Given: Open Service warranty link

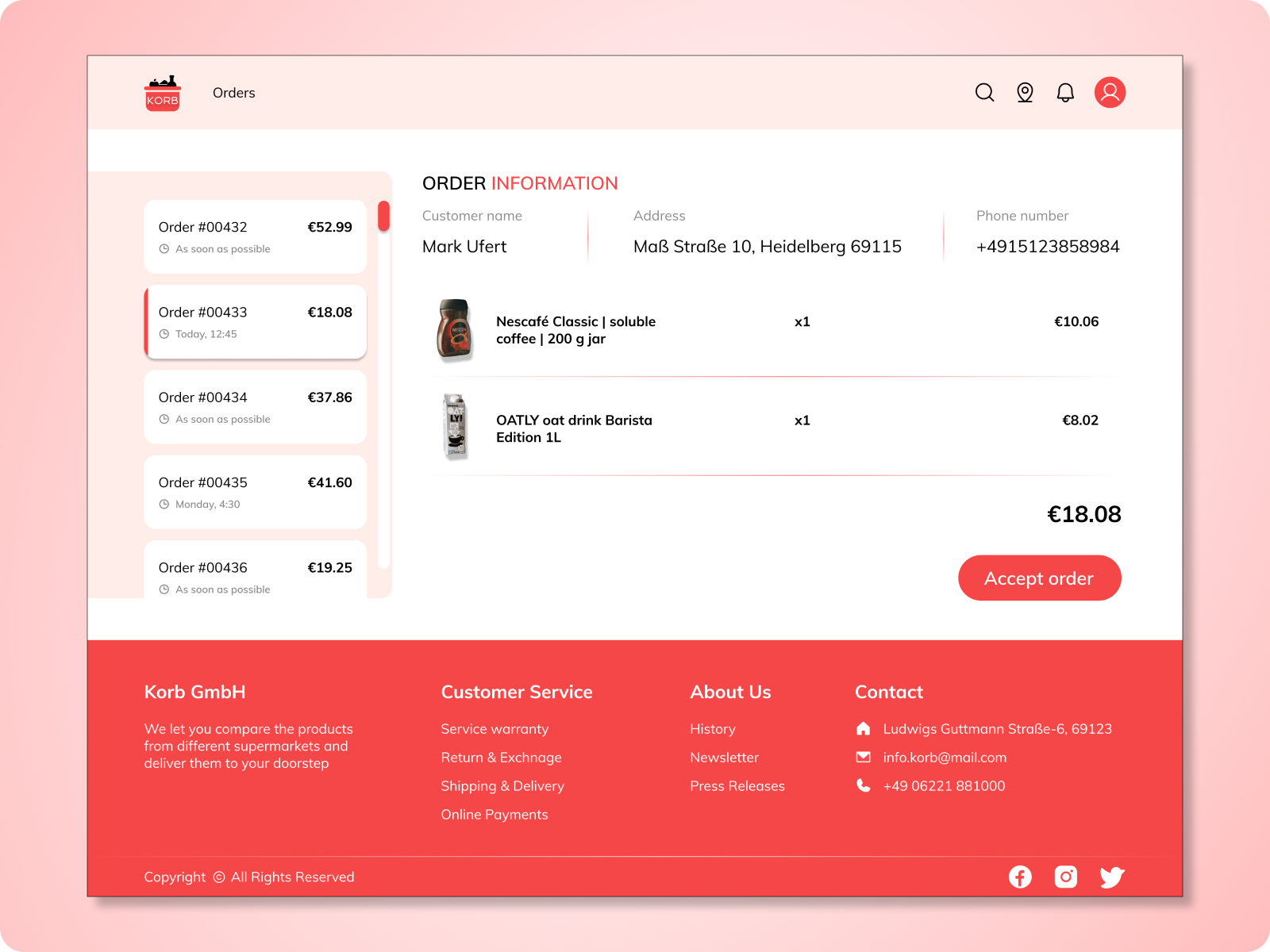Looking at the screenshot, I should (495, 729).
